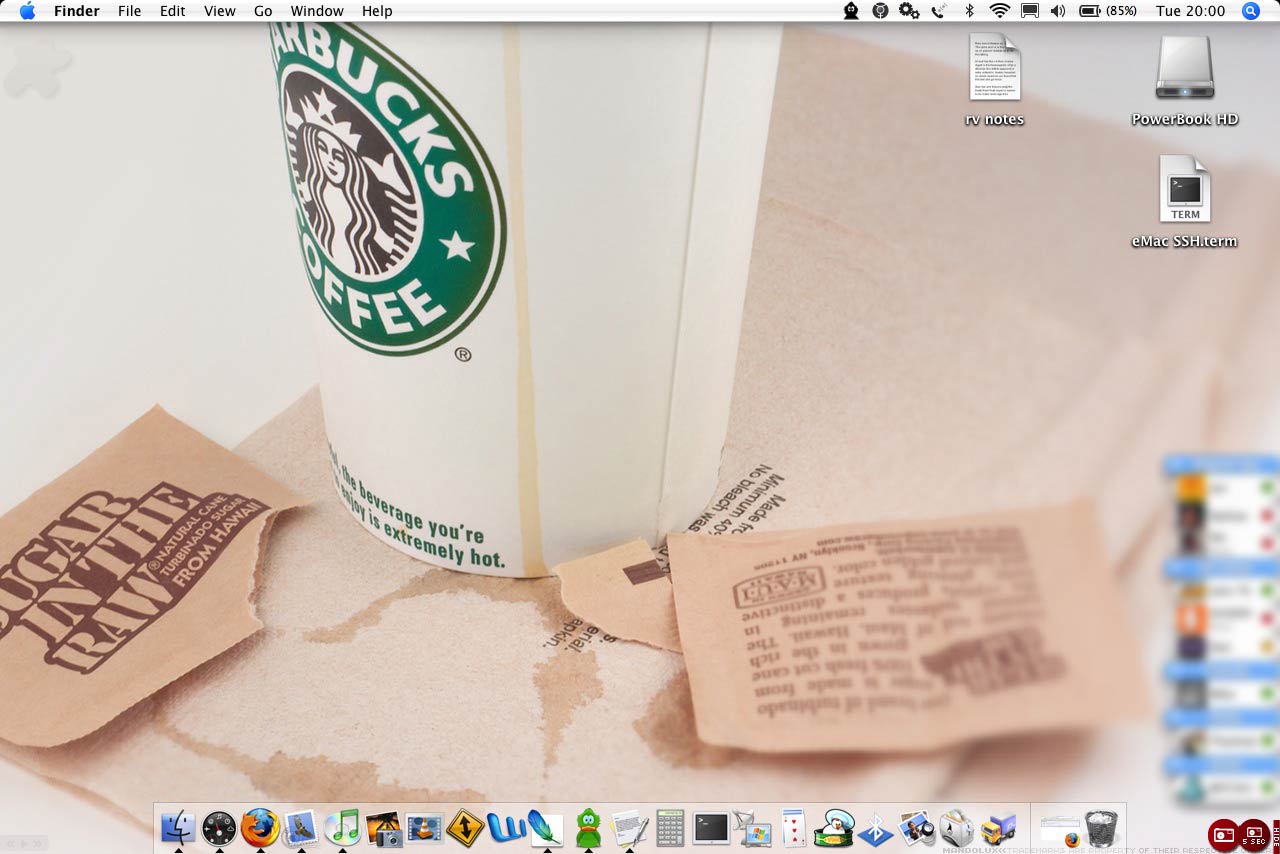This screenshot has height=854, width=1280.
Task: Open the Apple menu
Action: coord(27,11)
